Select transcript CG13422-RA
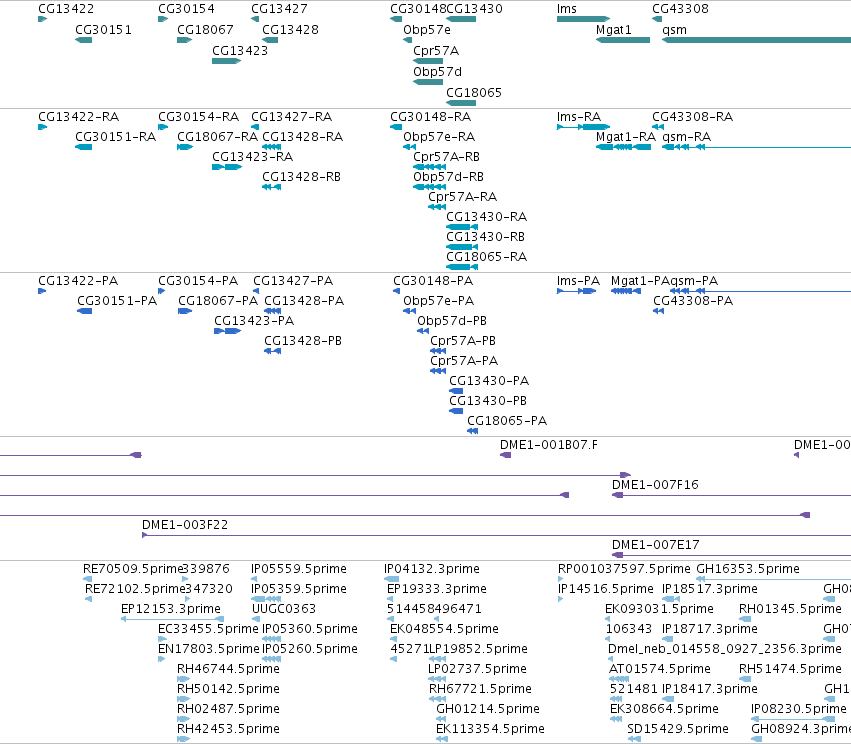The width and height of the screenshot is (851, 744). pos(42,127)
